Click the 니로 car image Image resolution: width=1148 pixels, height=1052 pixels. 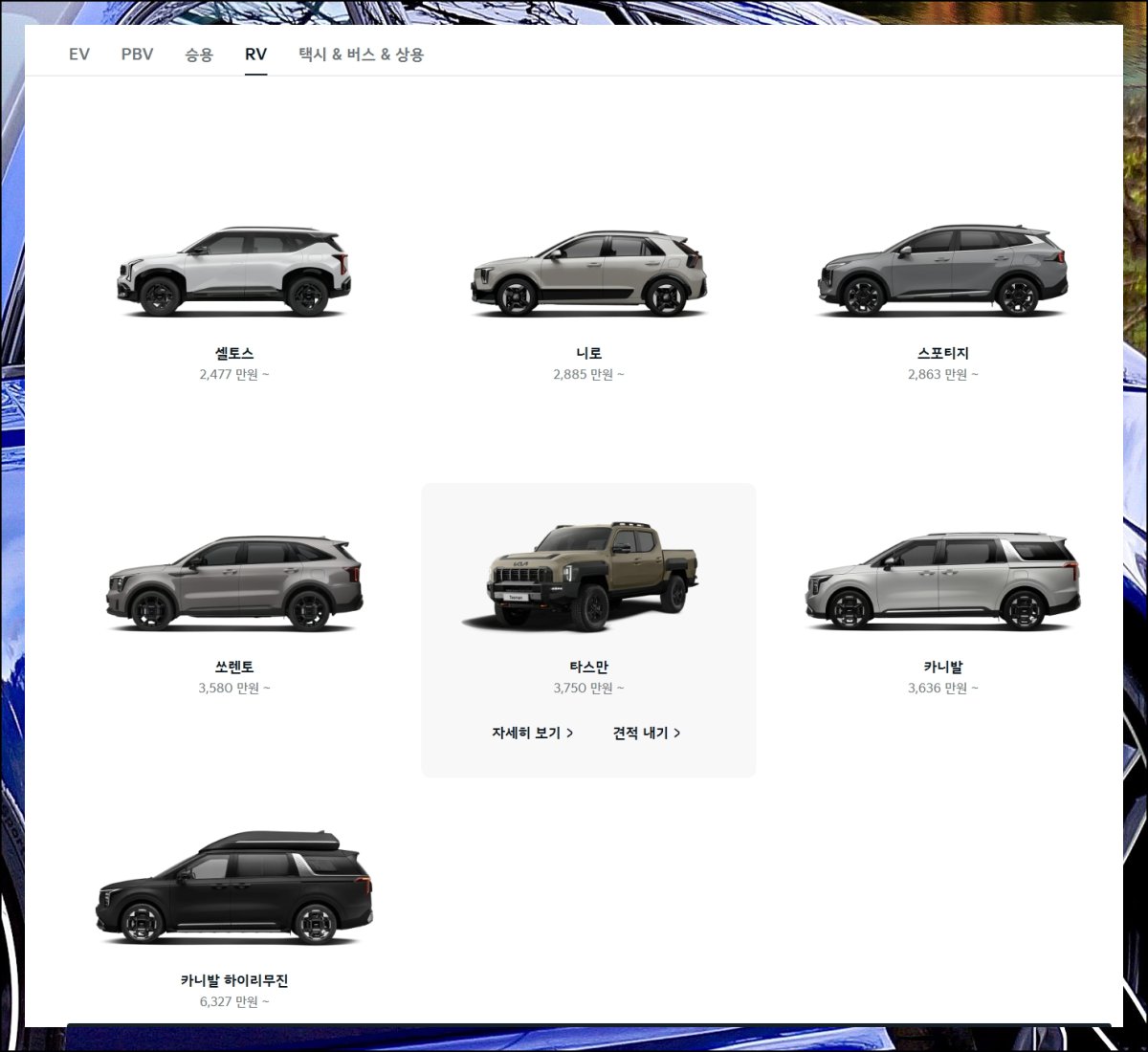coord(588,273)
